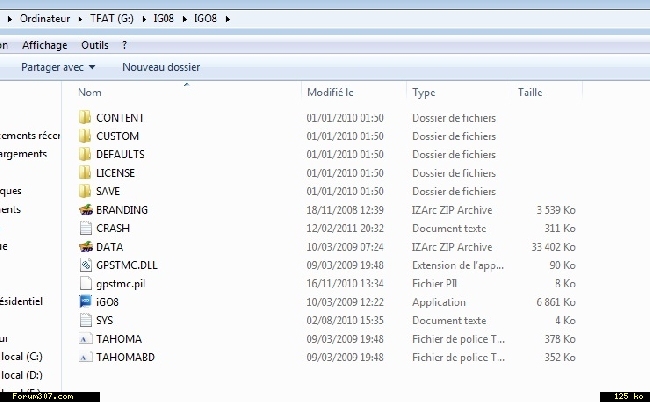Image resolution: width=650 pixels, height=402 pixels.
Task: Click the CUSTOM file name
Action: tap(117, 136)
